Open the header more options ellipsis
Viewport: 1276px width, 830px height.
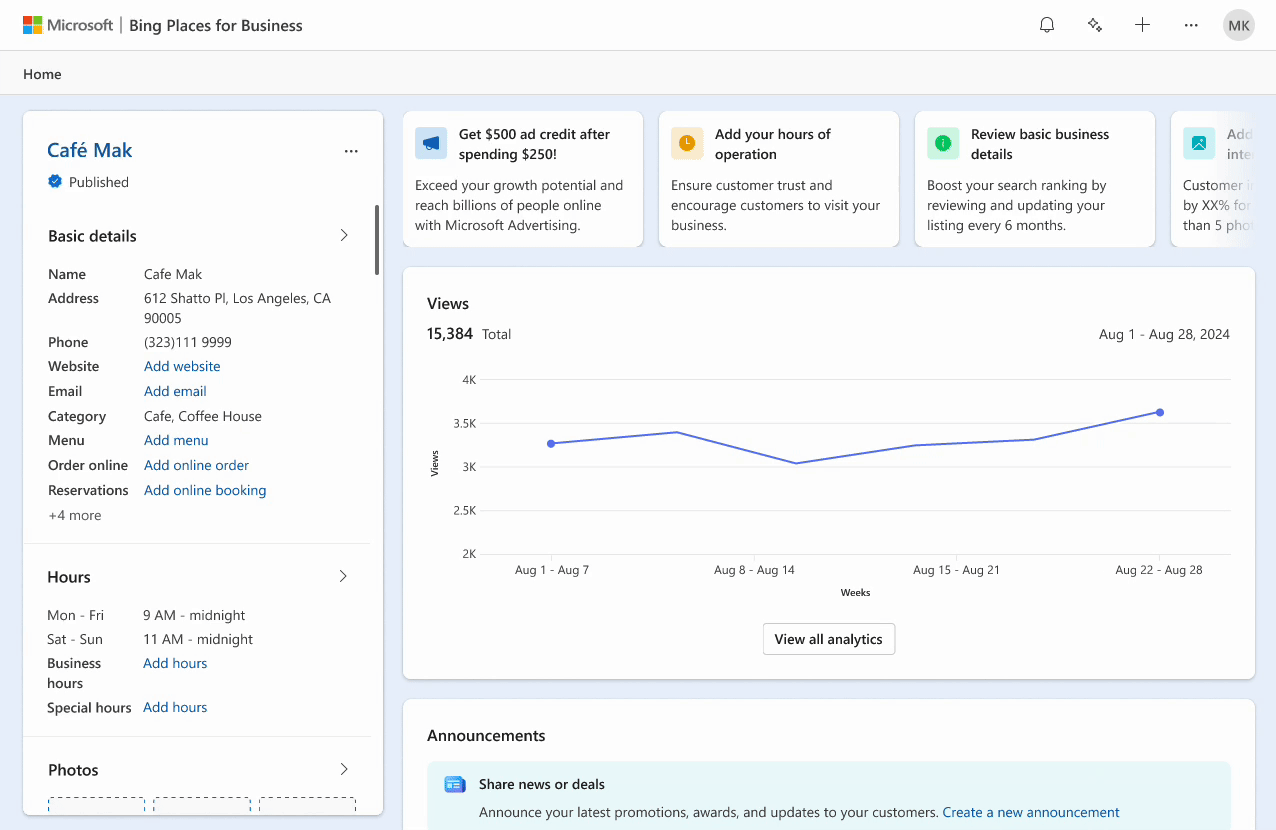click(x=1191, y=25)
